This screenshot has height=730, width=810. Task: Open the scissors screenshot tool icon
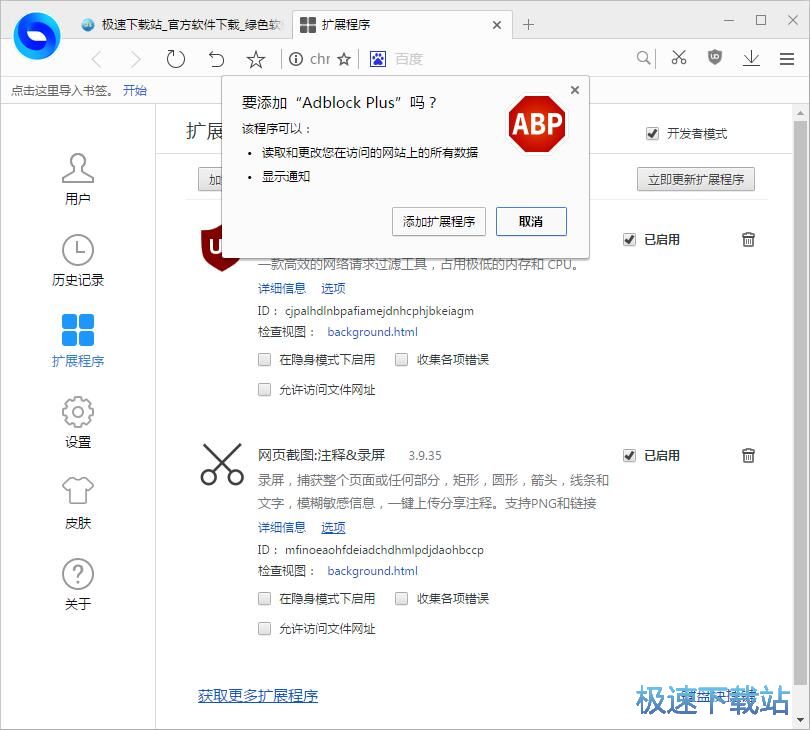679,58
